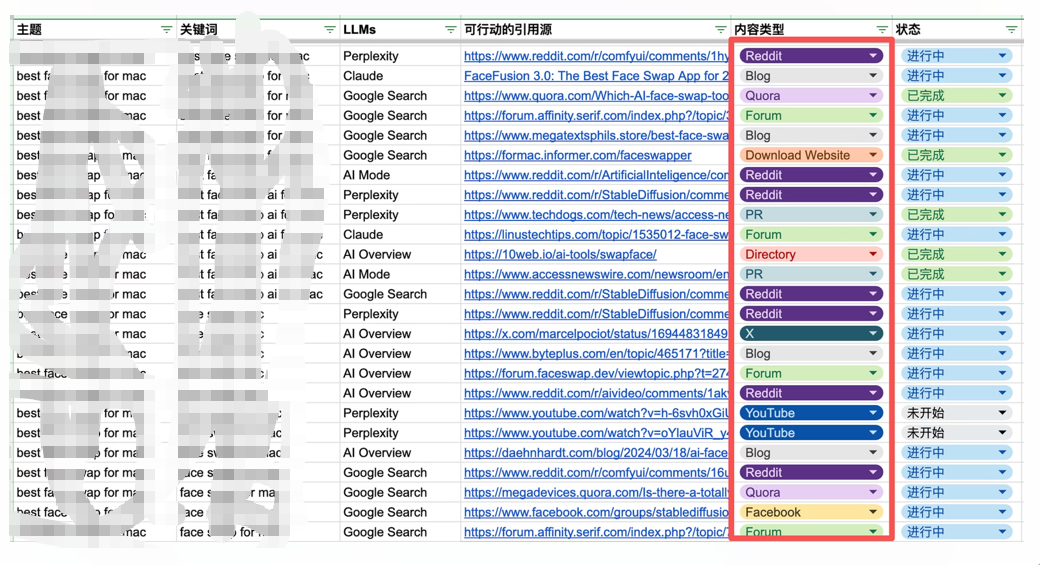Screen dimensions: 1040x565
Task: Open the FaceFusion 3.0 Best Face Swap link
Action: pos(596,76)
